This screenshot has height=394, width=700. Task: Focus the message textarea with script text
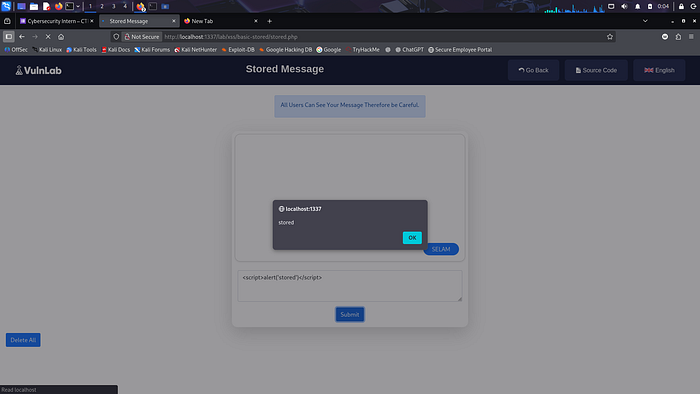click(x=350, y=286)
